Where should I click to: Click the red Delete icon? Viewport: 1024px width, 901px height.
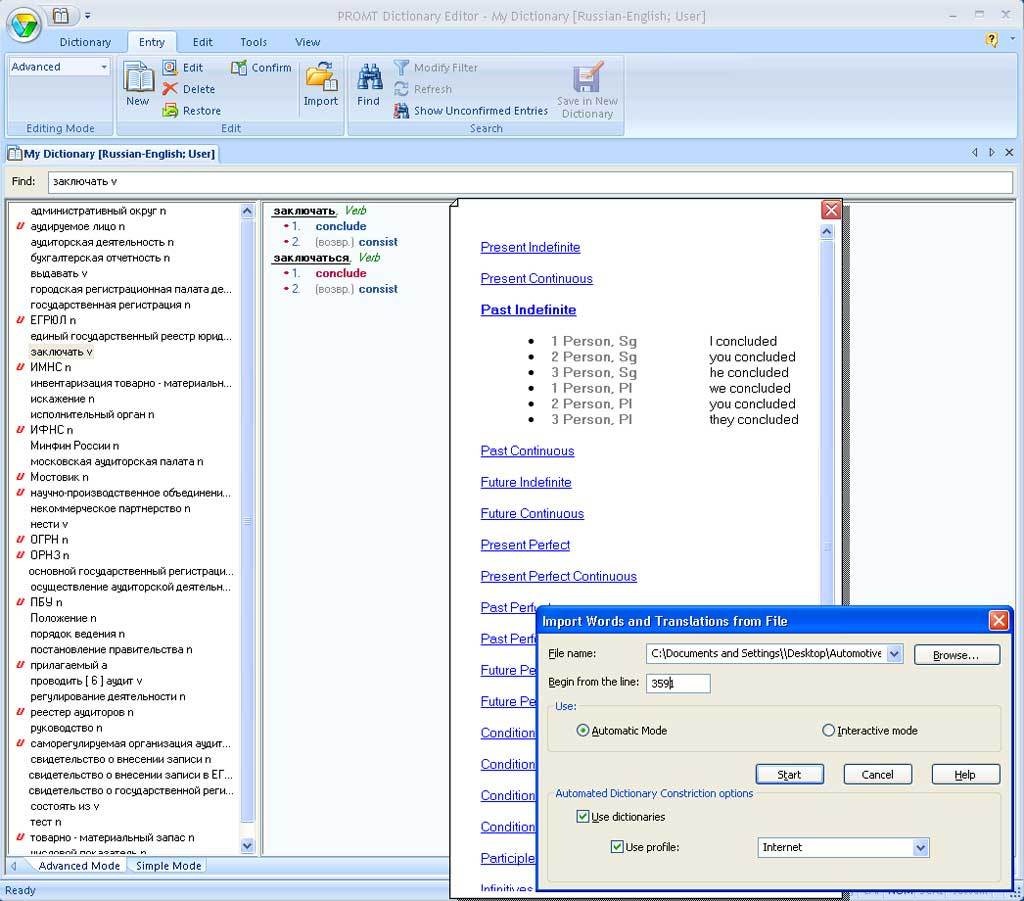point(170,89)
